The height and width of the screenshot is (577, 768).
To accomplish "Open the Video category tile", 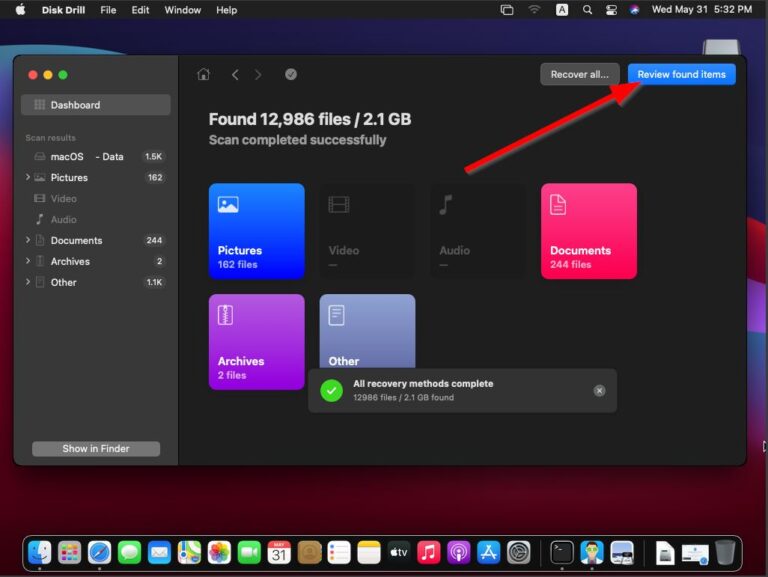I will [x=367, y=231].
